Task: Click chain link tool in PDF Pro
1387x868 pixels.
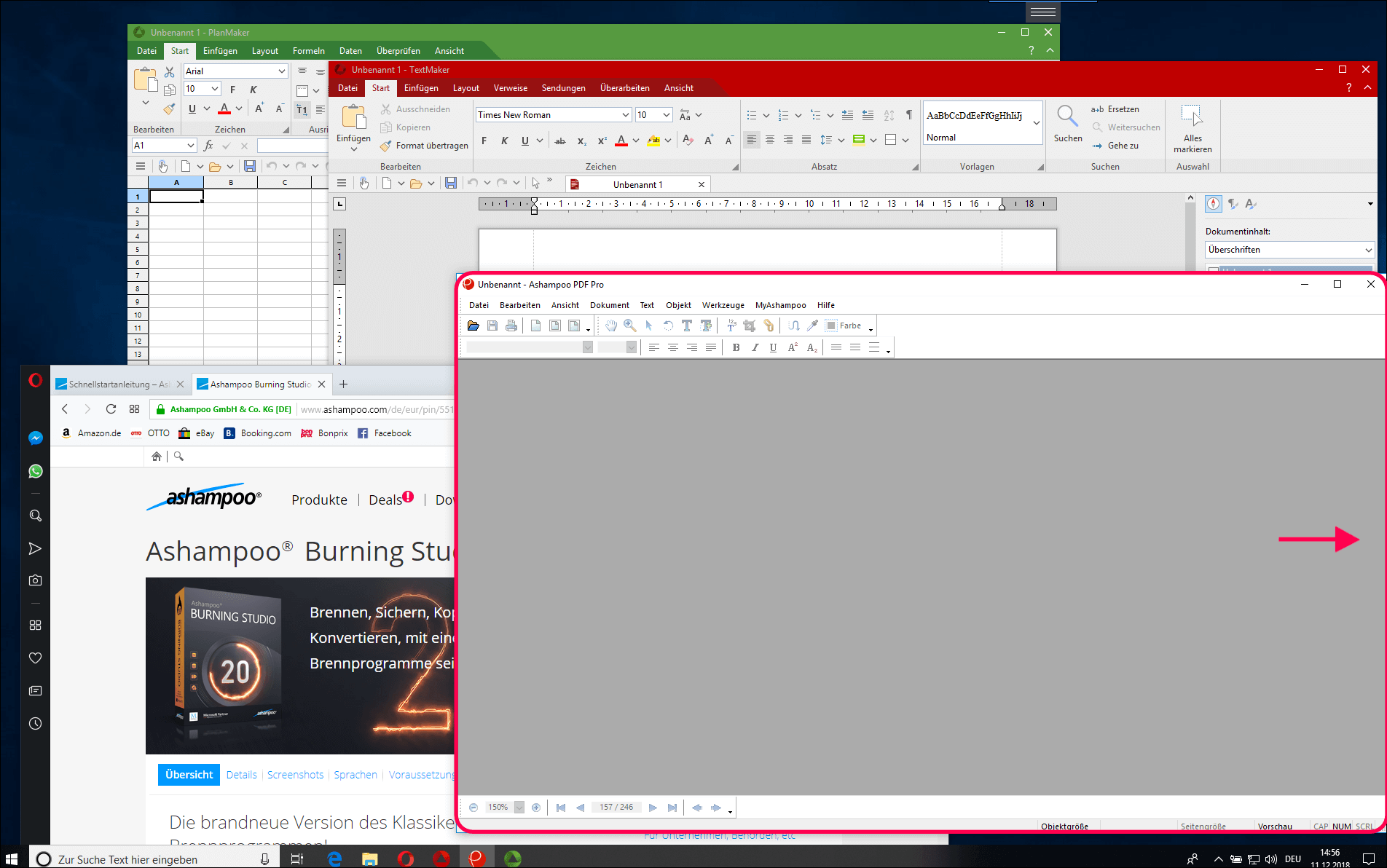Action: tap(769, 325)
